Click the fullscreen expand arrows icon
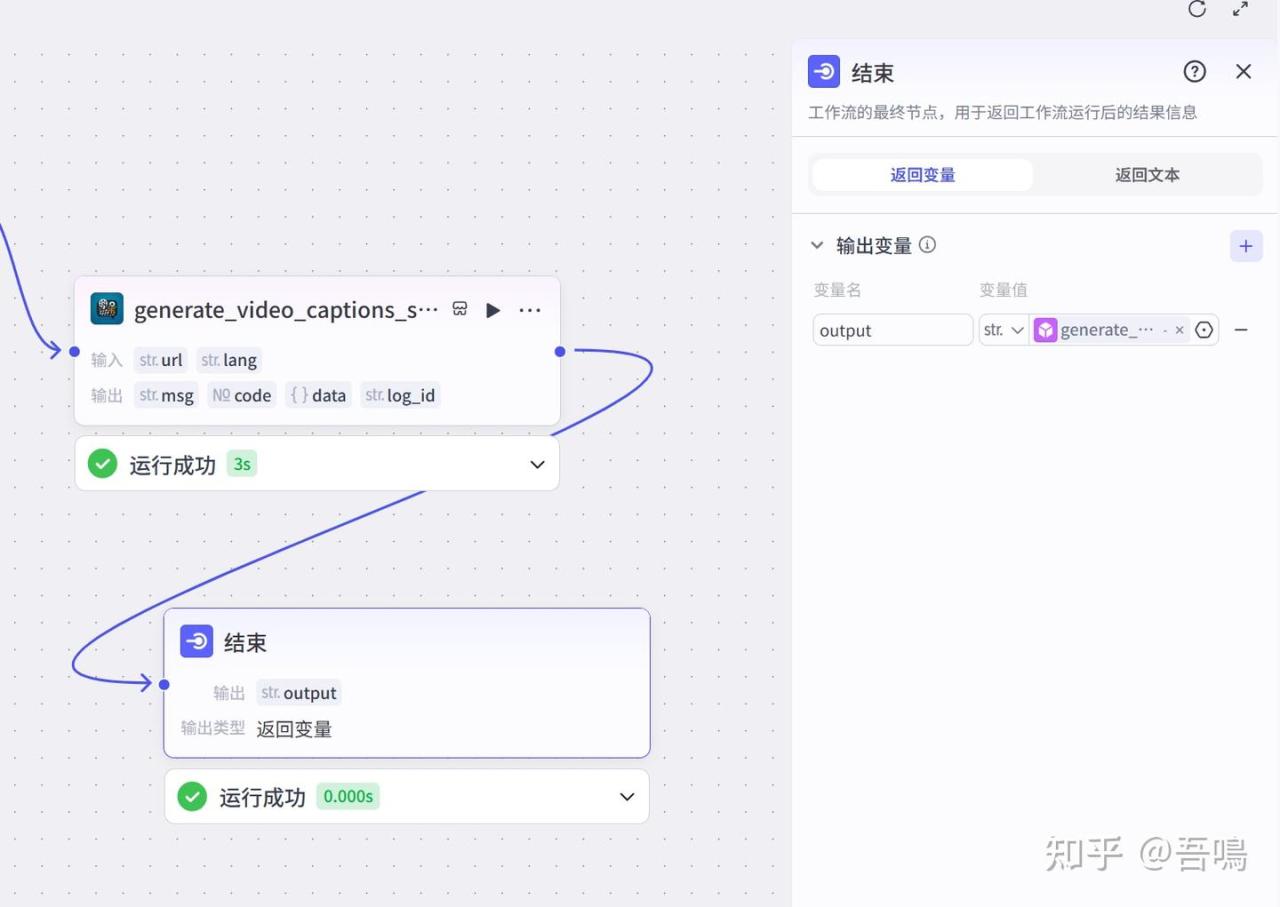Image resolution: width=1280 pixels, height=907 pixels. coord(1240,9)
